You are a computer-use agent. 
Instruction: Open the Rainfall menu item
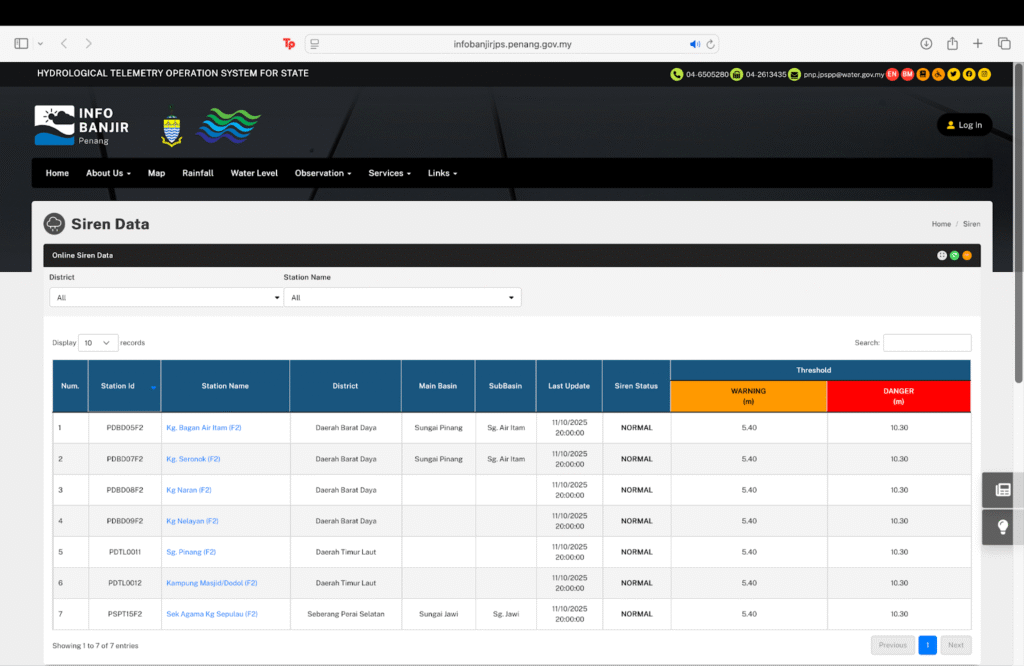click(x=197, y=173)
